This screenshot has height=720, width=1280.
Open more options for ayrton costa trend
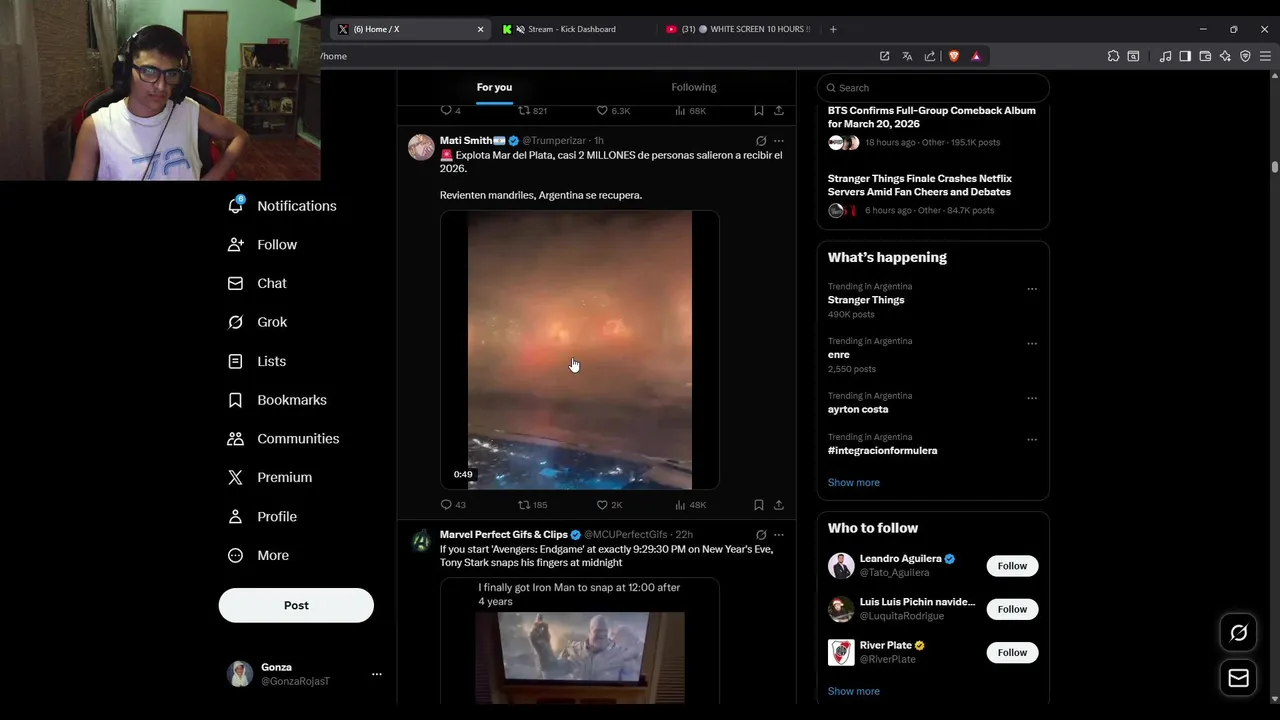click(x=1032, y=399)
